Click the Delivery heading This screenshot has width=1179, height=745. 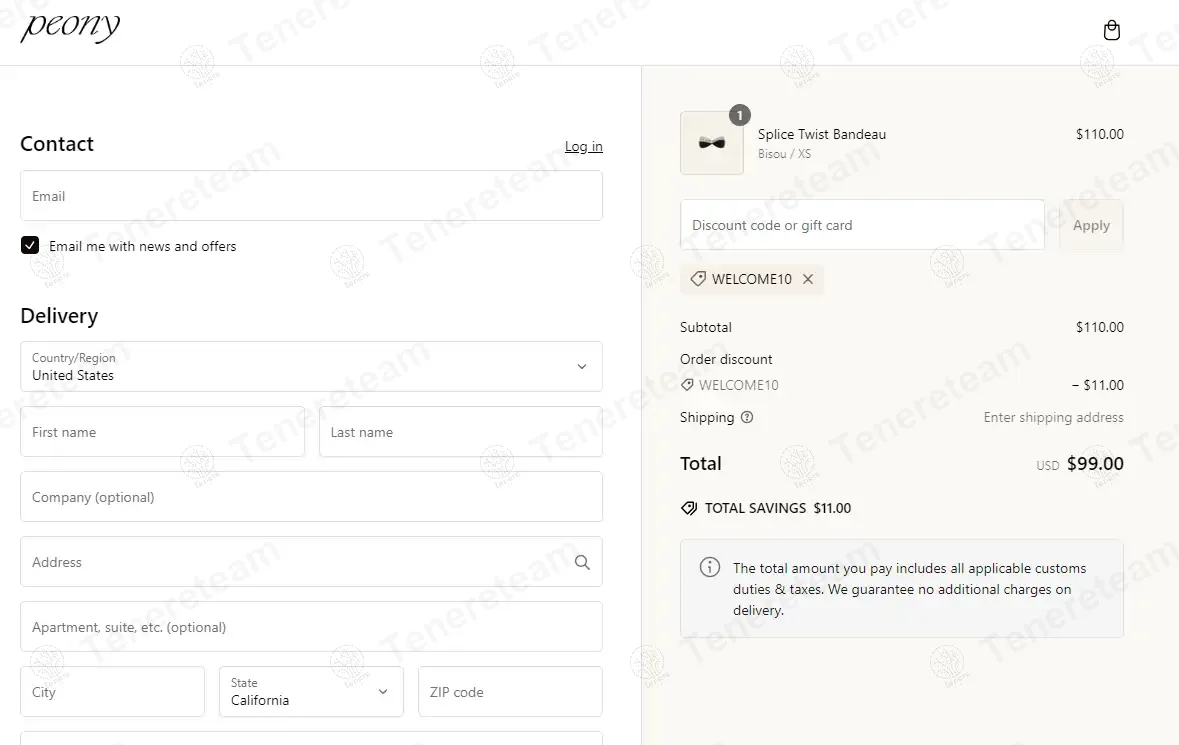[x=59, y=316]
